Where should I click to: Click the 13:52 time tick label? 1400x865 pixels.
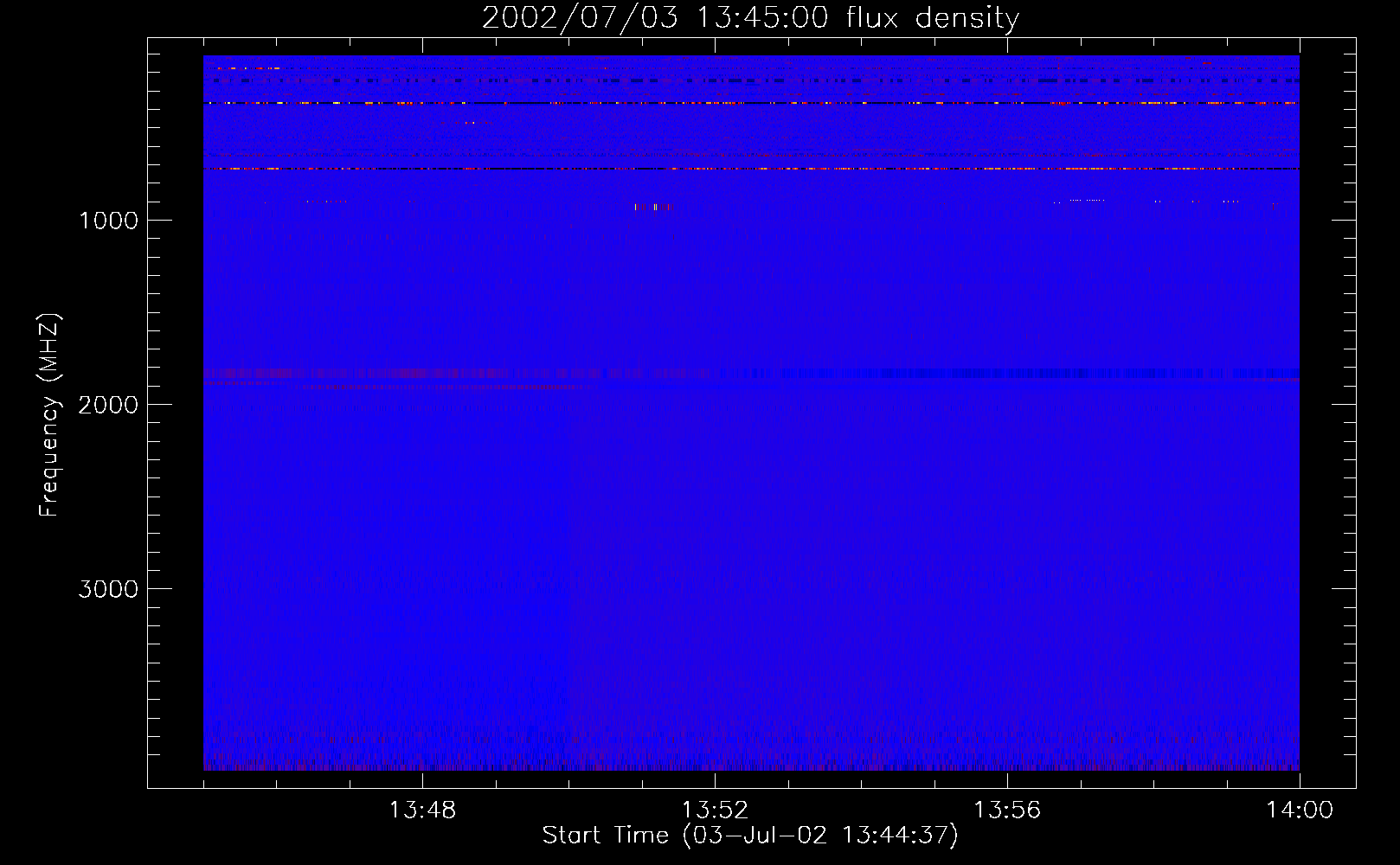715,811
